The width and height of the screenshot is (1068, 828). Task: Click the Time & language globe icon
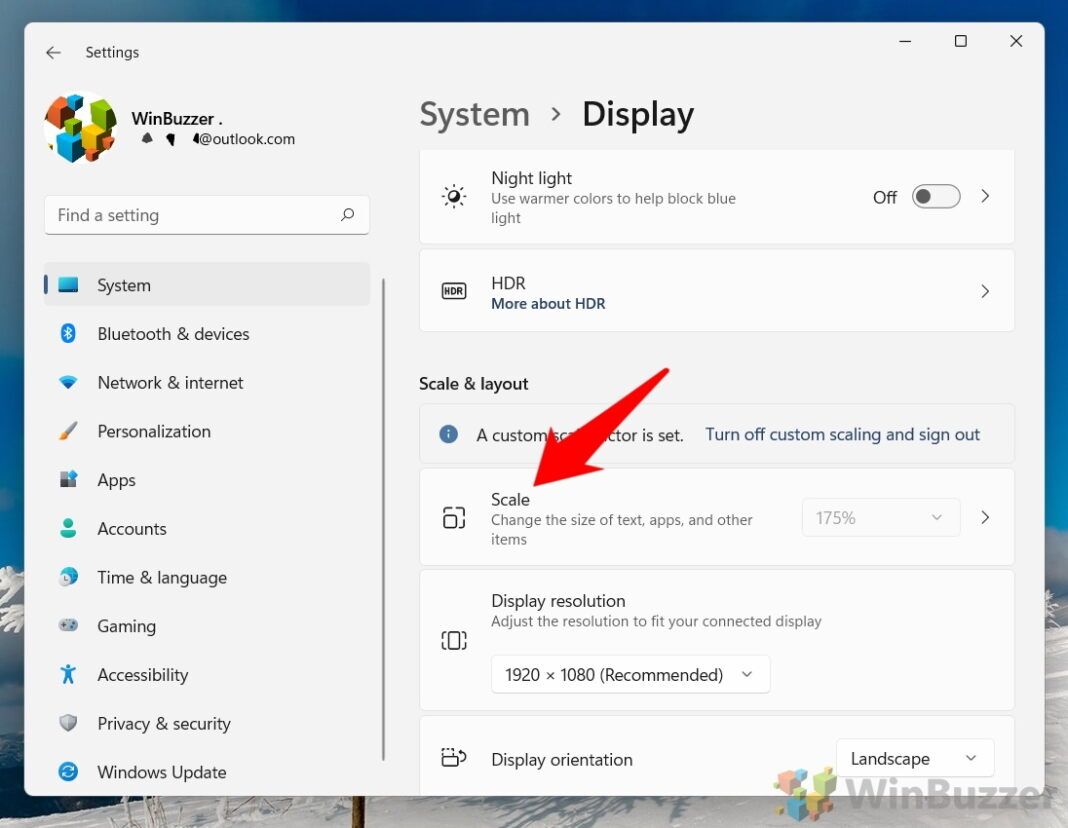tap(68, 577)
